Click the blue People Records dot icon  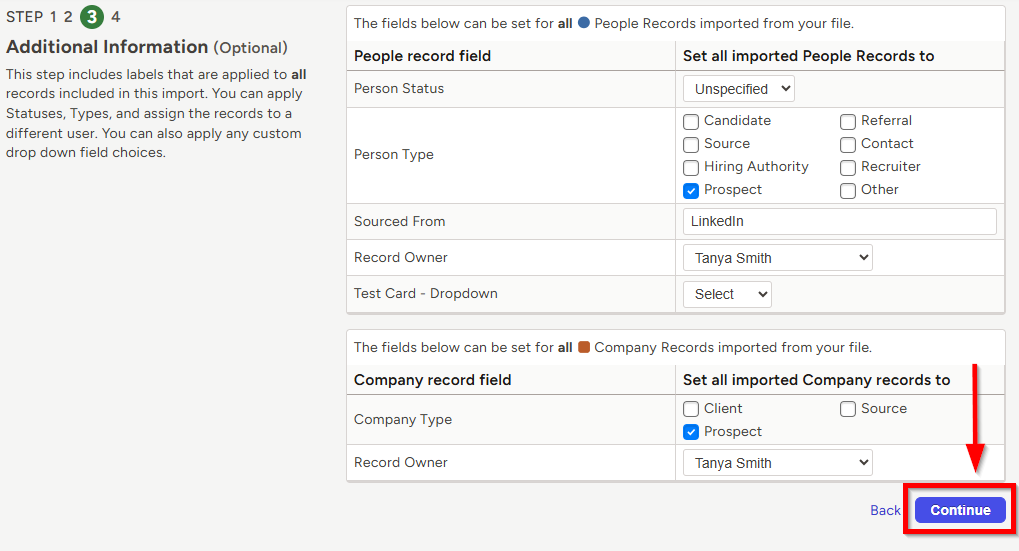click(x=584, y=23)
